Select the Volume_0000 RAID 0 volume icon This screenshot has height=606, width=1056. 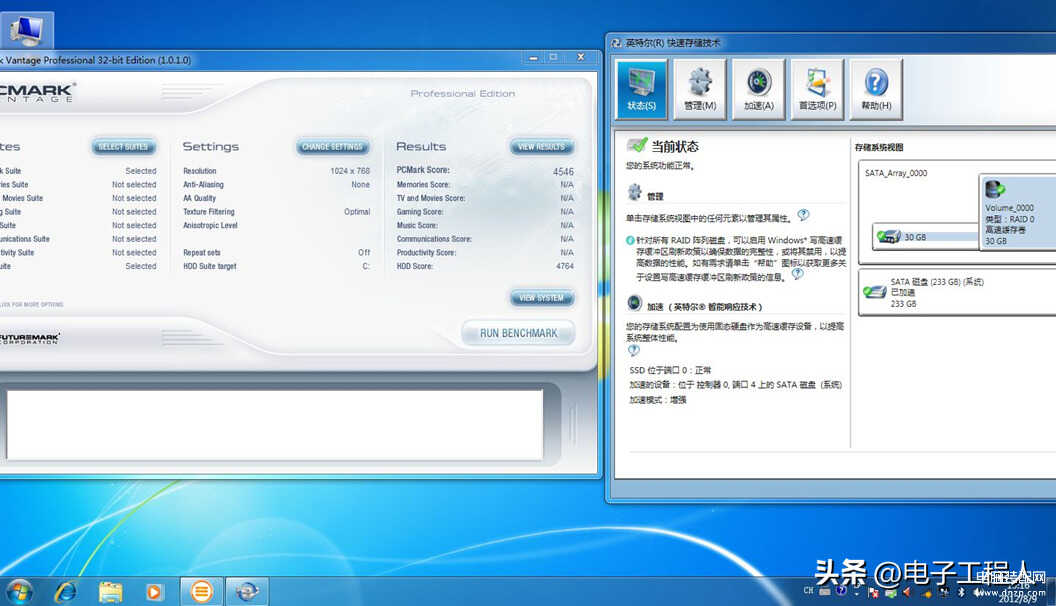(x=994, y=189)
